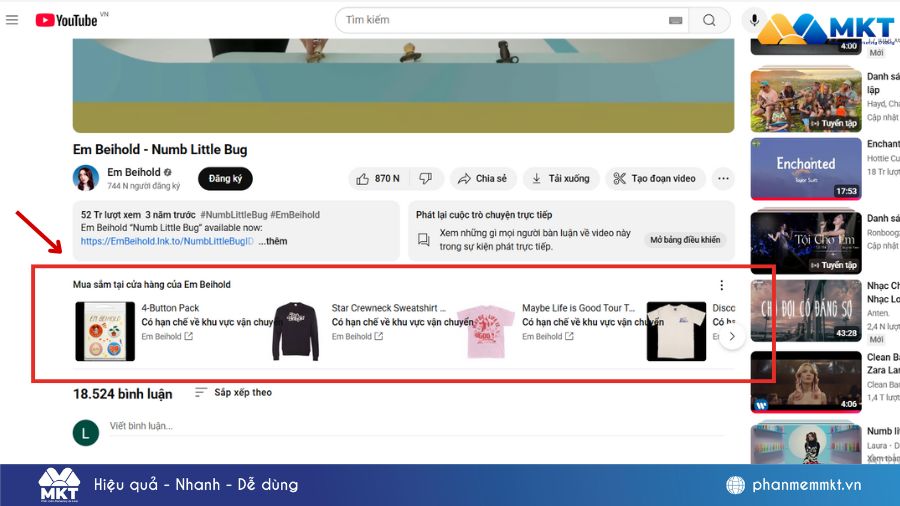Open the hamburger guide menu
900x506 pixels.
12,20
